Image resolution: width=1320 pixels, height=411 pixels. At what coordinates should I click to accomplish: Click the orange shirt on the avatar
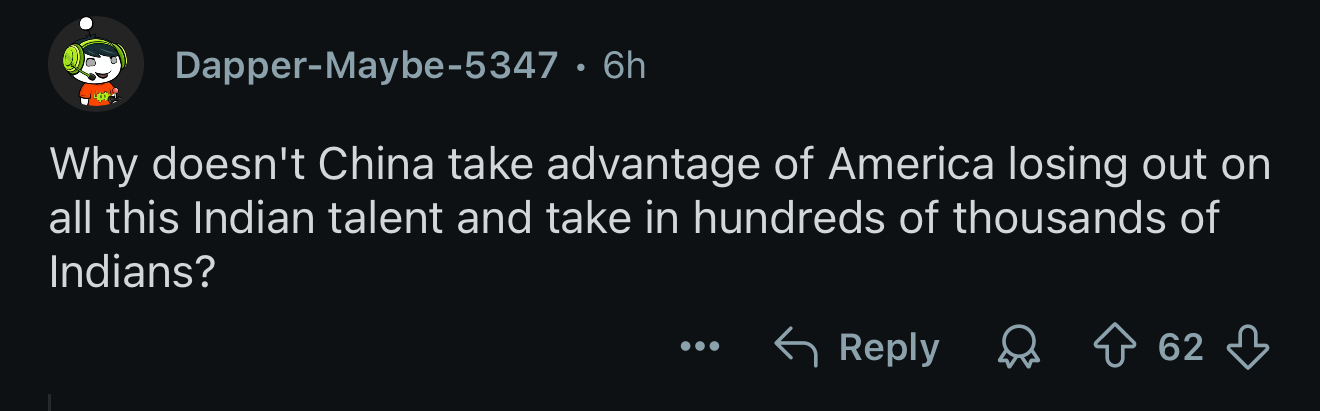pos(97,95)
